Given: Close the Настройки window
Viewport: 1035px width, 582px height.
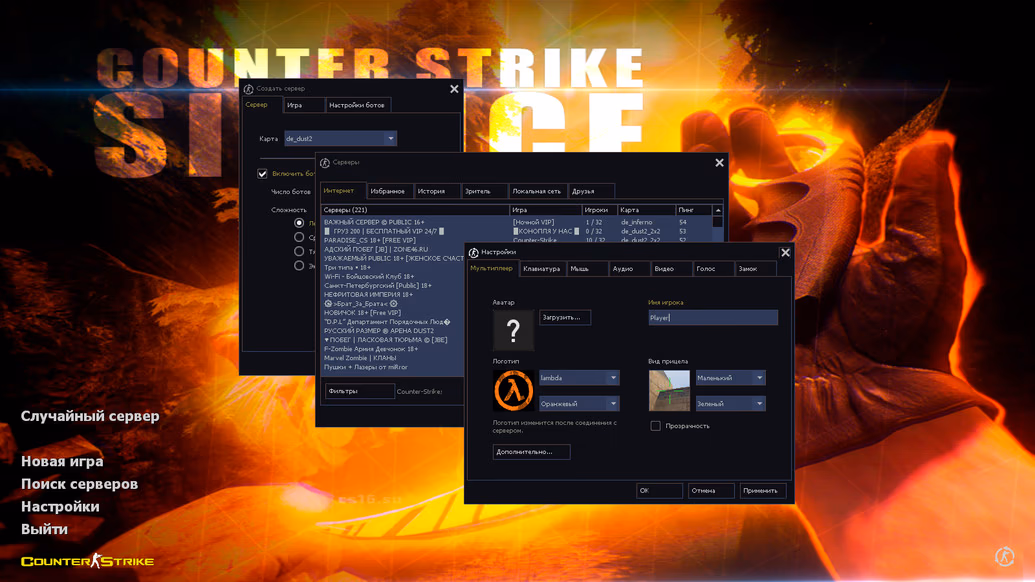Looking at the screenshot, I should pyautogui.click(x=785, y=253).
